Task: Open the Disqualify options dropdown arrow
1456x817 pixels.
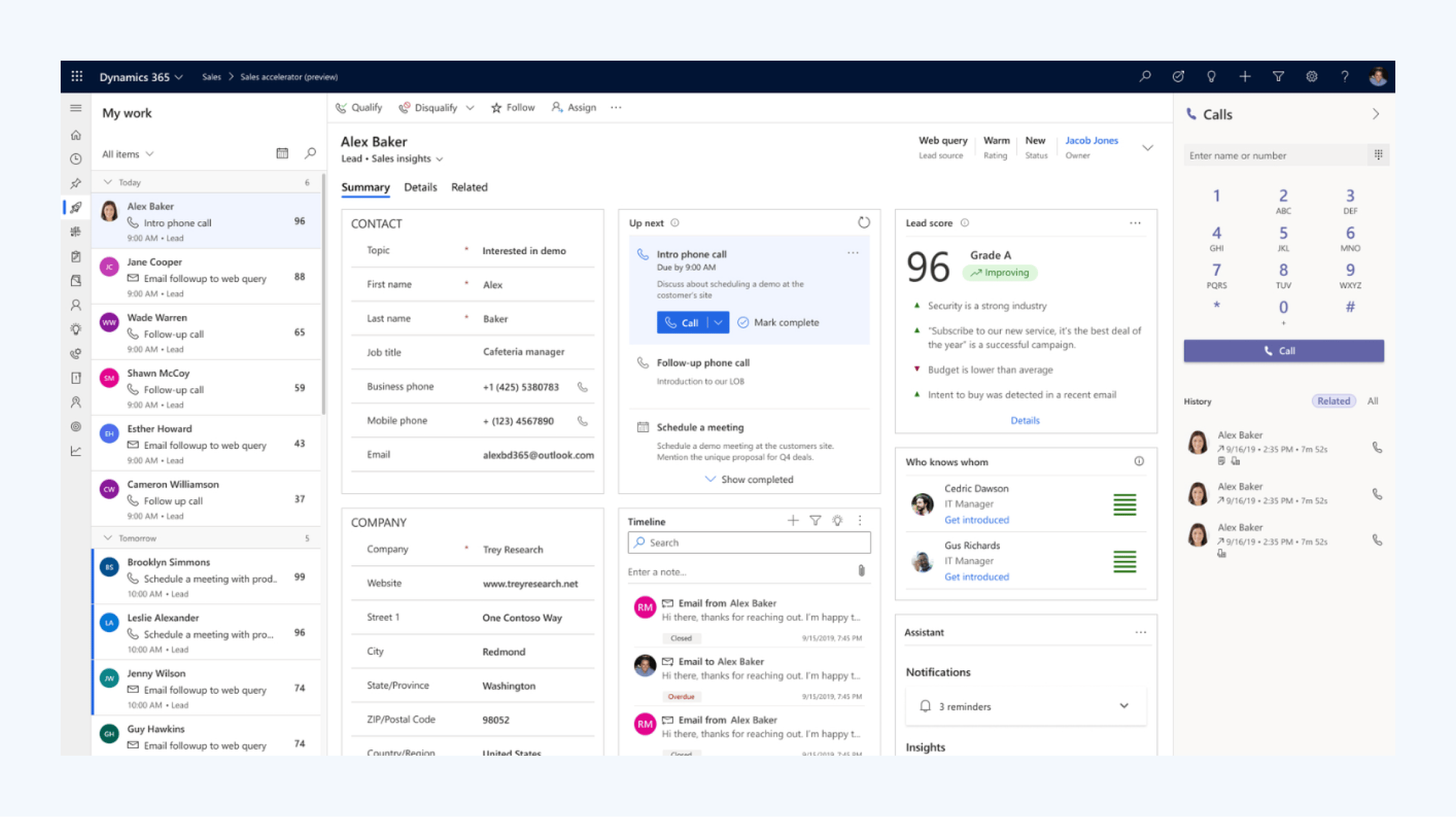Action: 470,107
